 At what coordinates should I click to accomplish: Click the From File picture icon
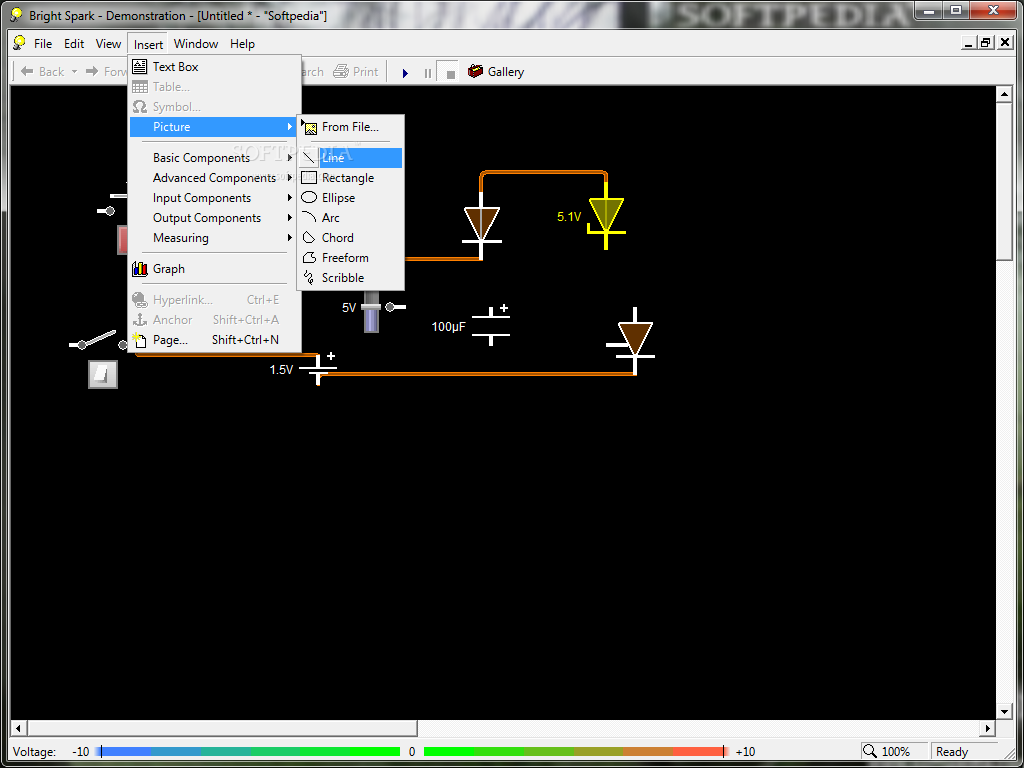(310, 128)
